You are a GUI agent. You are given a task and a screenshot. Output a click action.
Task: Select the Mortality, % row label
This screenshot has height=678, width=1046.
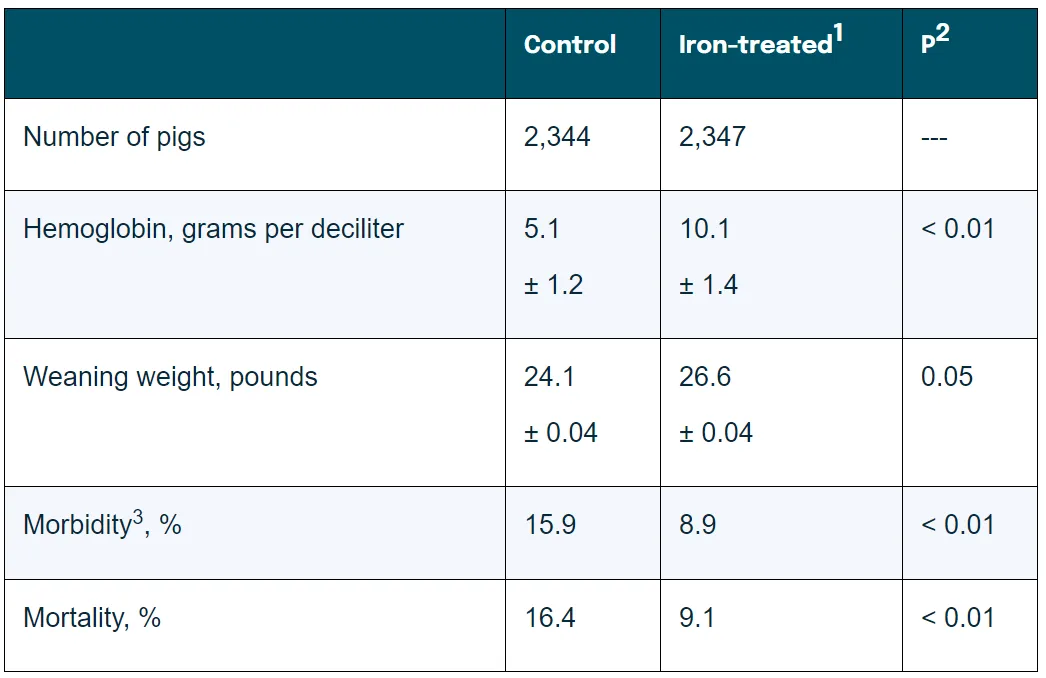click(92, 618)
